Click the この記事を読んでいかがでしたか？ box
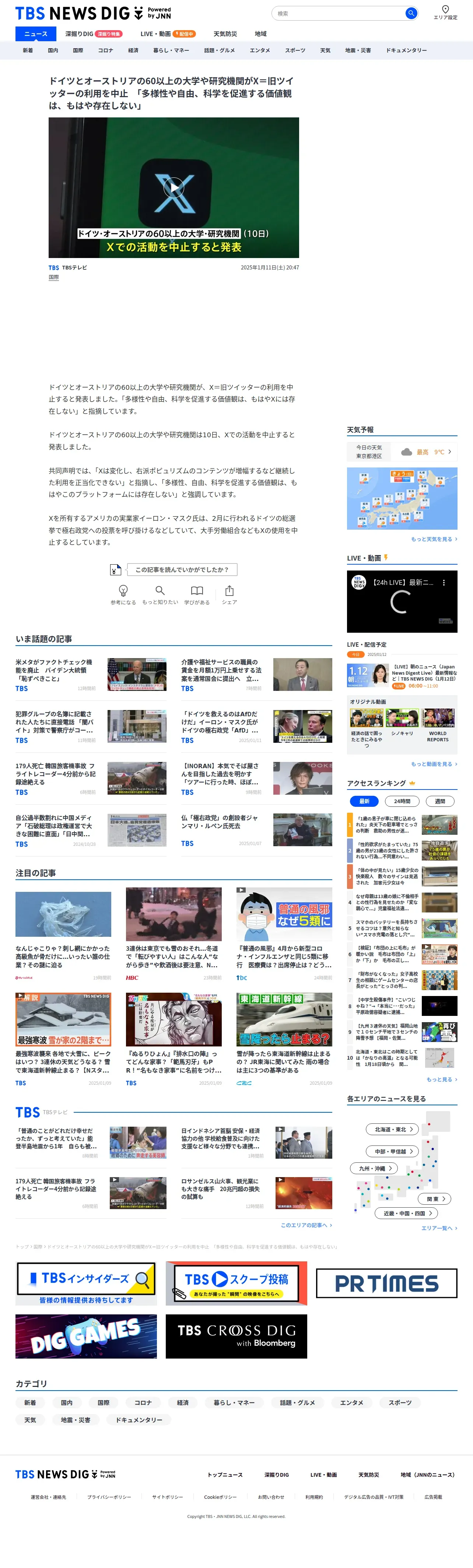Viewport: 473px width, 1568px height. (182, 570)
